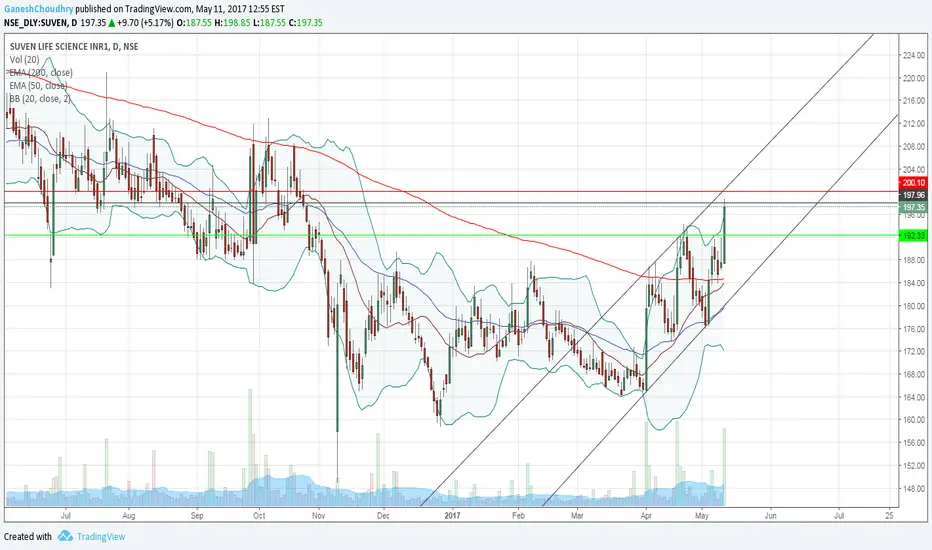The height and width of the screenshot is (550, 932).
Task: Click the 208.00 price axis value
Action: pos(914,146)
